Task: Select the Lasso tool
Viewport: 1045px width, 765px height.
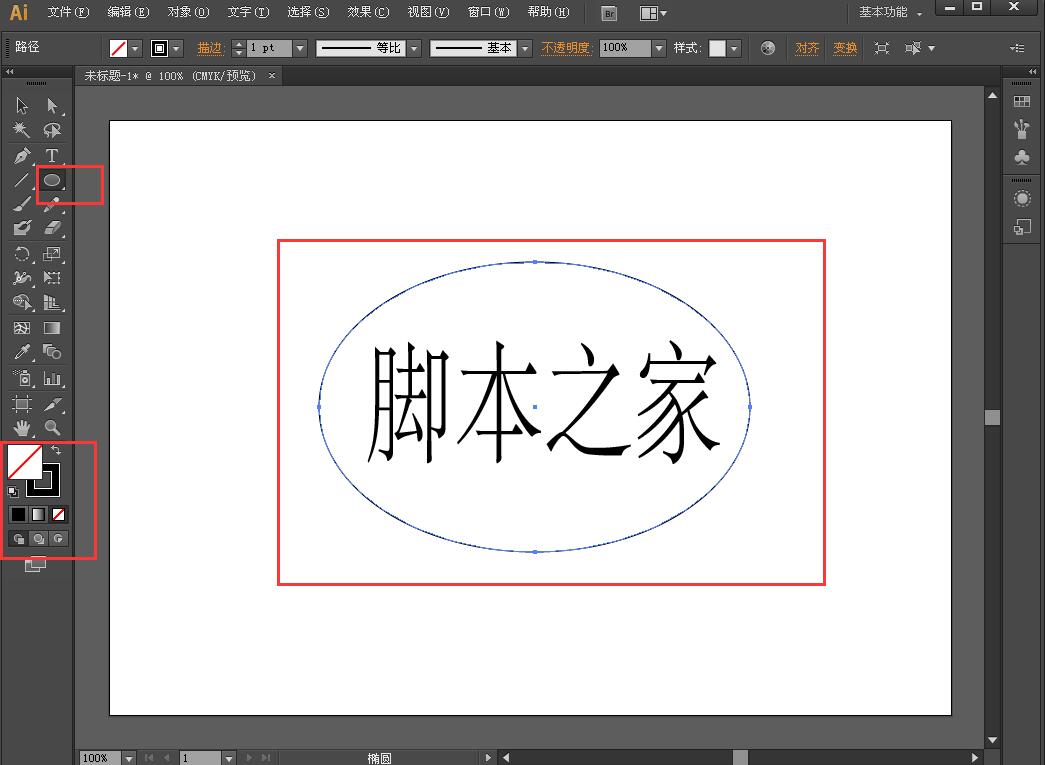Action: [52, 130]
